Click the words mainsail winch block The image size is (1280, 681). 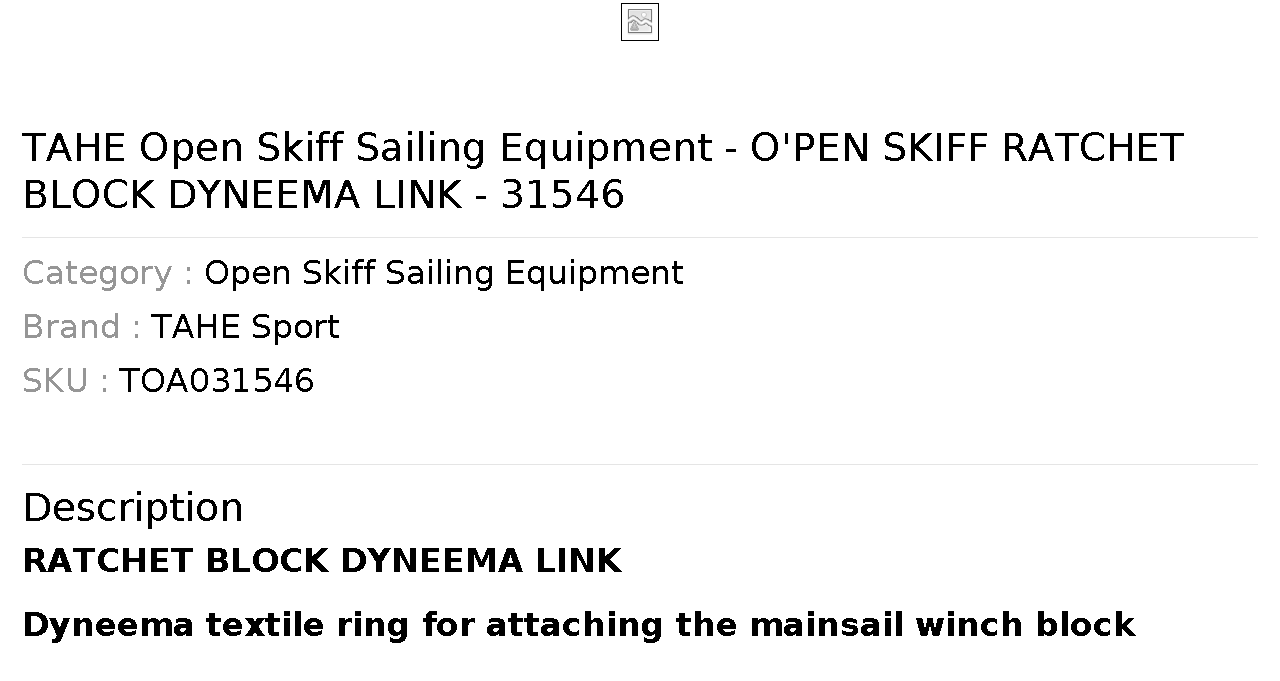coord(942,625)
